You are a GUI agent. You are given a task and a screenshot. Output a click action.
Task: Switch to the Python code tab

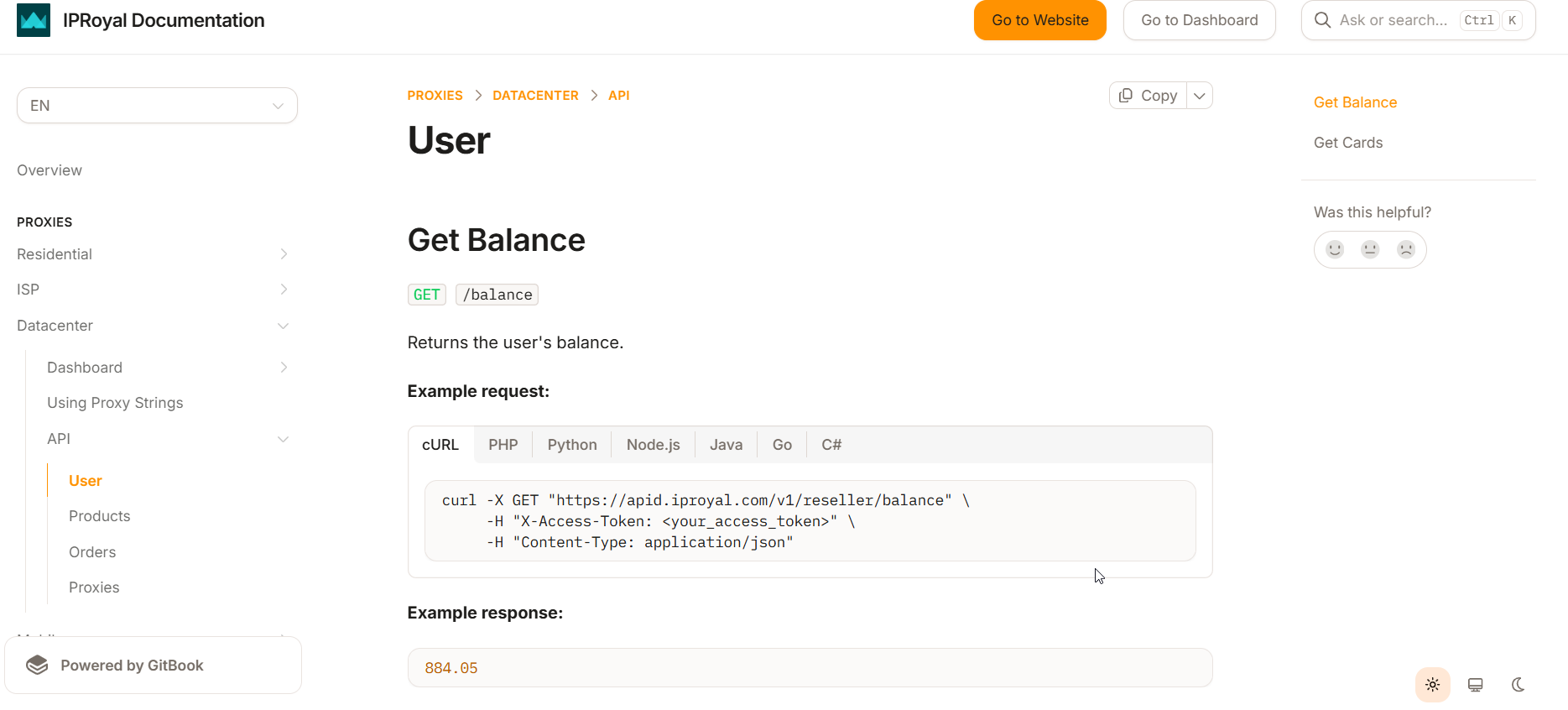(x=572, y=445)
